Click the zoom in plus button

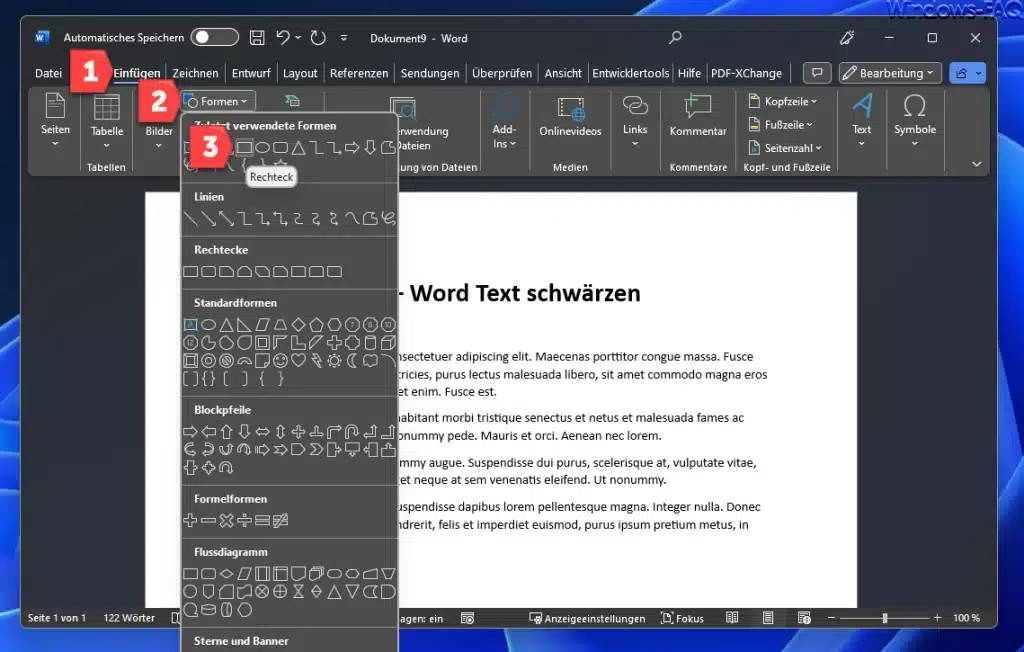pyautogui.click(x=937, y=617)
